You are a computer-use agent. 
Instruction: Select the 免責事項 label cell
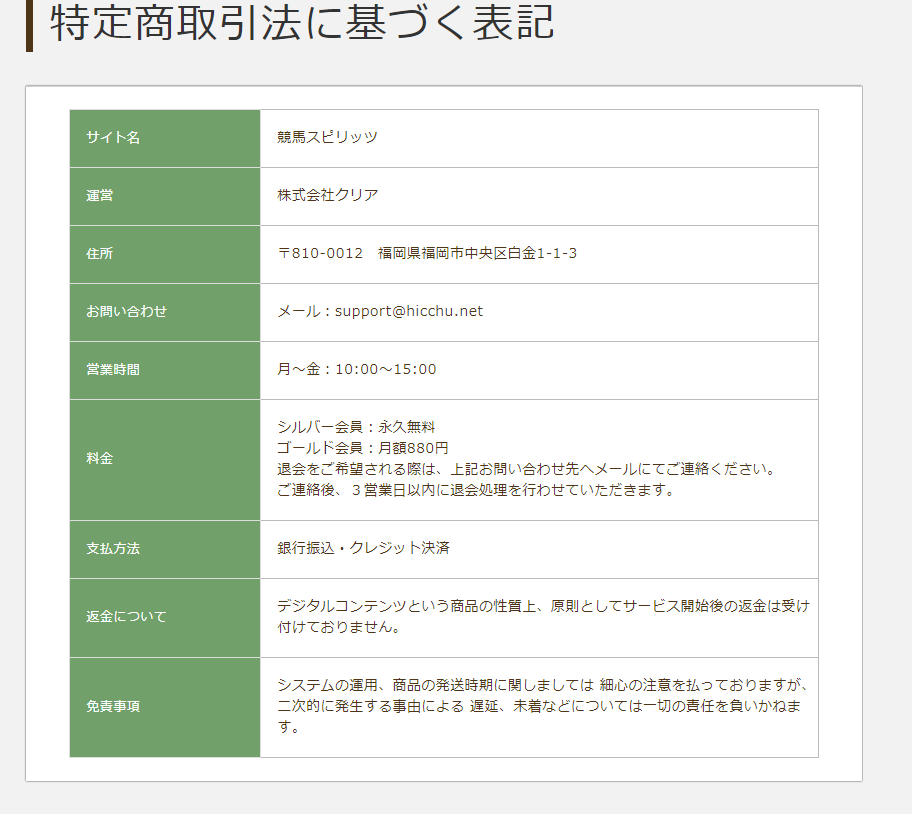165,708
